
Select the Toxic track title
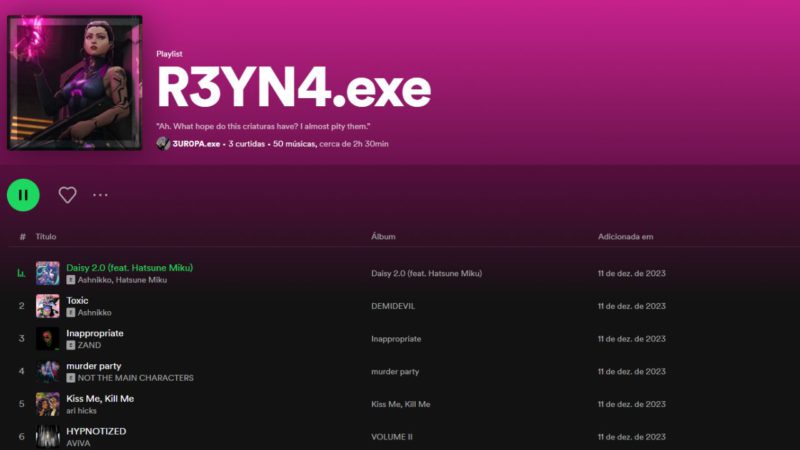[x=77, y=301]
